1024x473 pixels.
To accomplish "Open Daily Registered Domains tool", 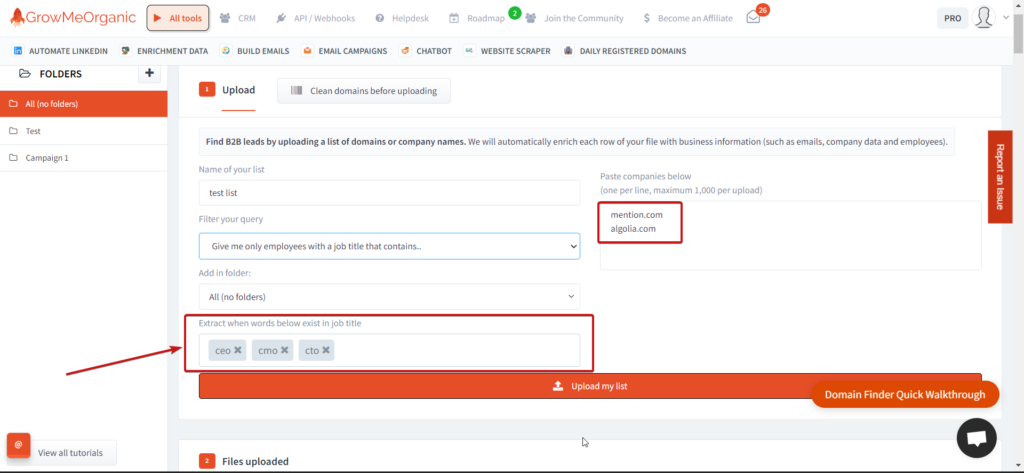I will tap(624, 50).
